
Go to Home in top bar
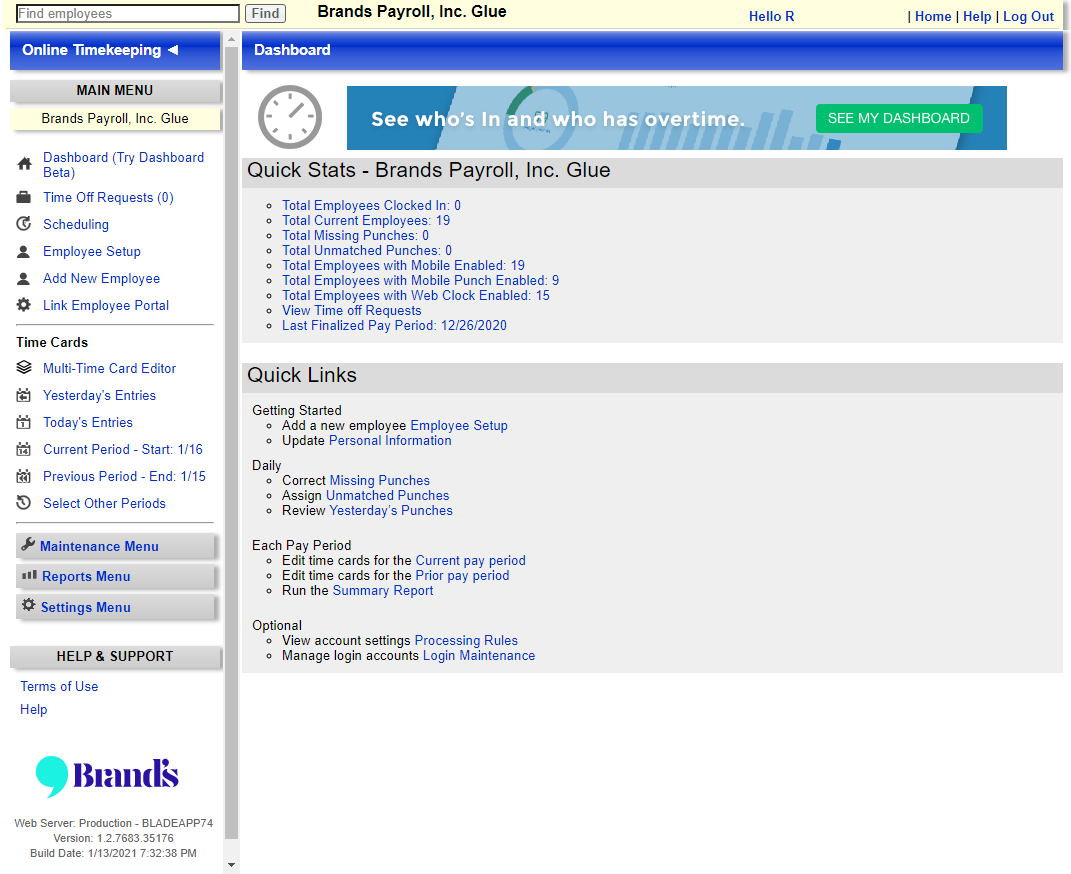(933, 16)
